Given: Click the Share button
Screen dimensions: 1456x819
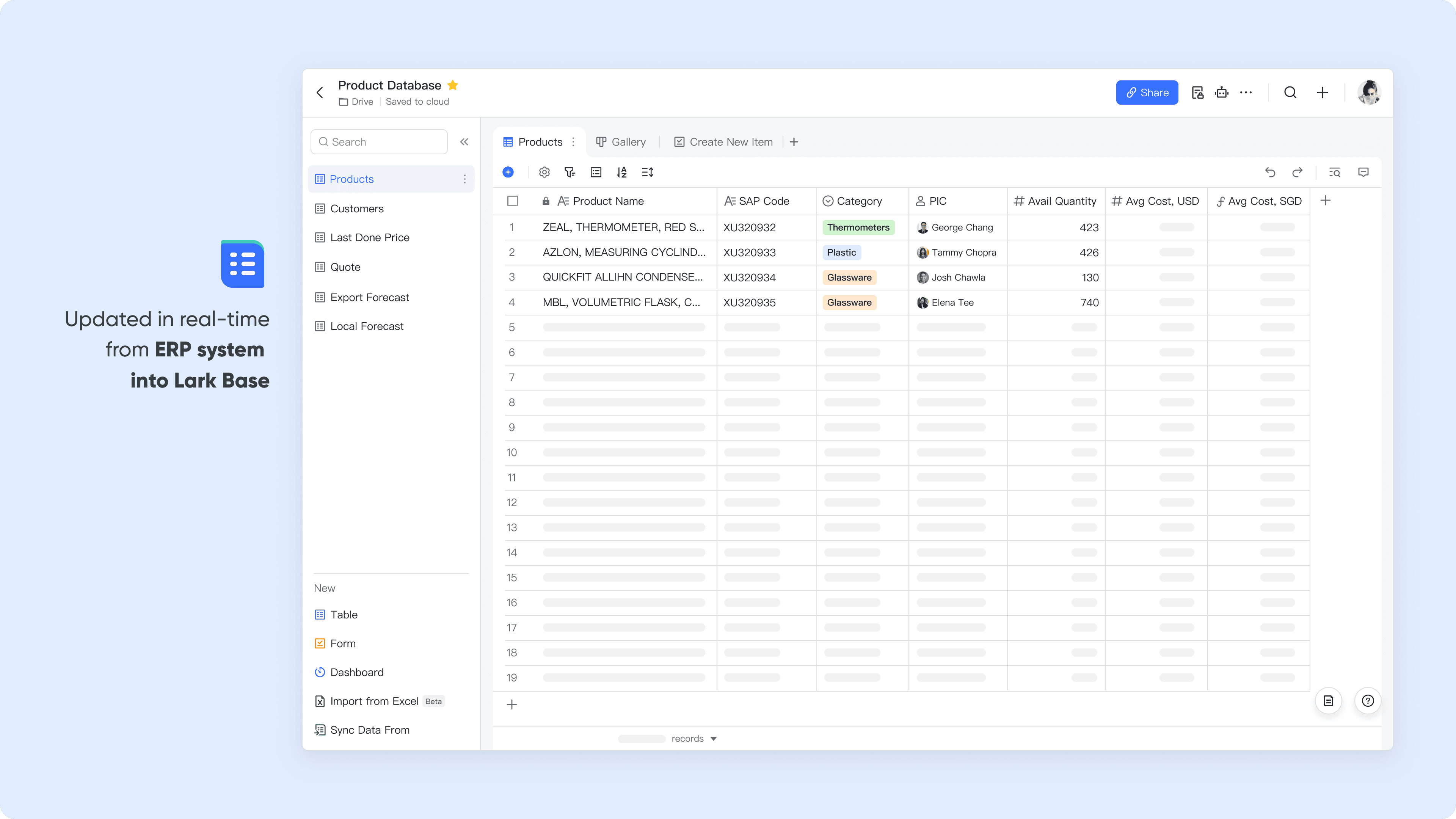Looking at the screenshot, I should (1147, 92).
